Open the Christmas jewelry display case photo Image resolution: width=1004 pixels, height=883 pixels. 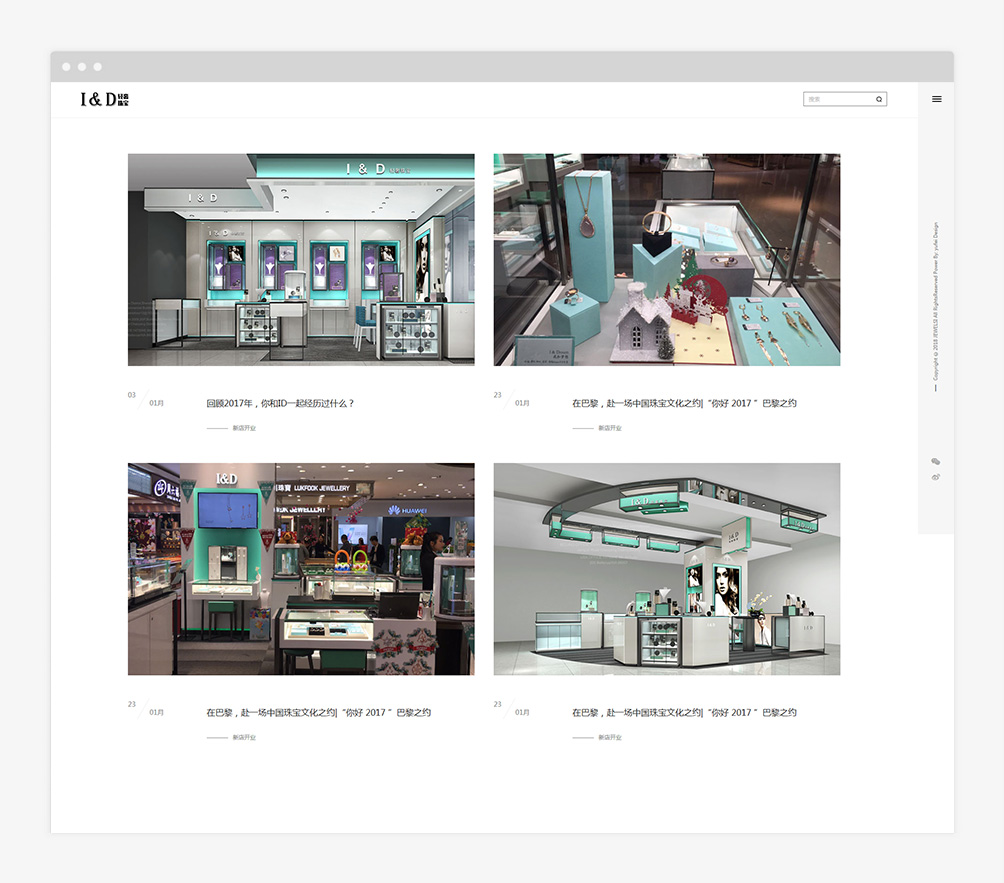pyautogui.click(x=666, y=259)
